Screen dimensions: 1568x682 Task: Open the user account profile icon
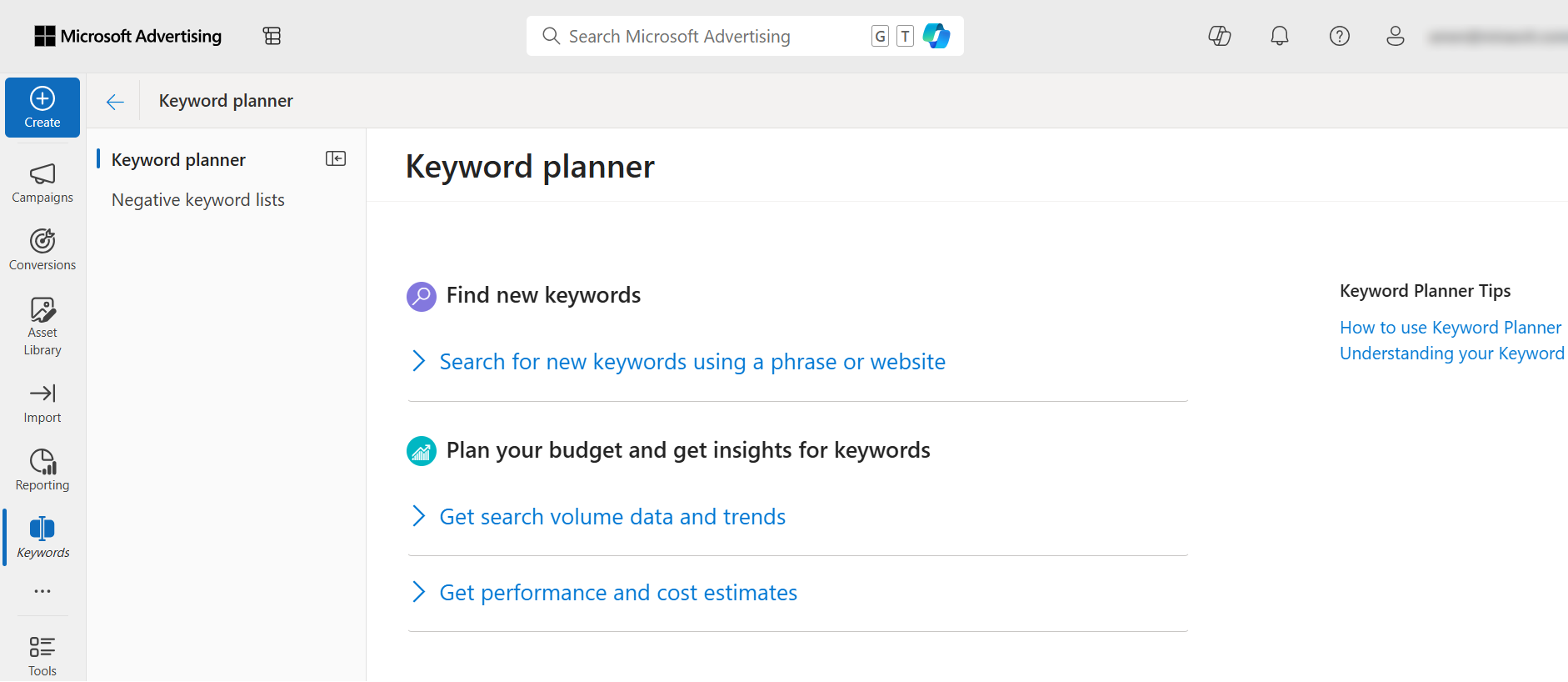click(1396, 36)
